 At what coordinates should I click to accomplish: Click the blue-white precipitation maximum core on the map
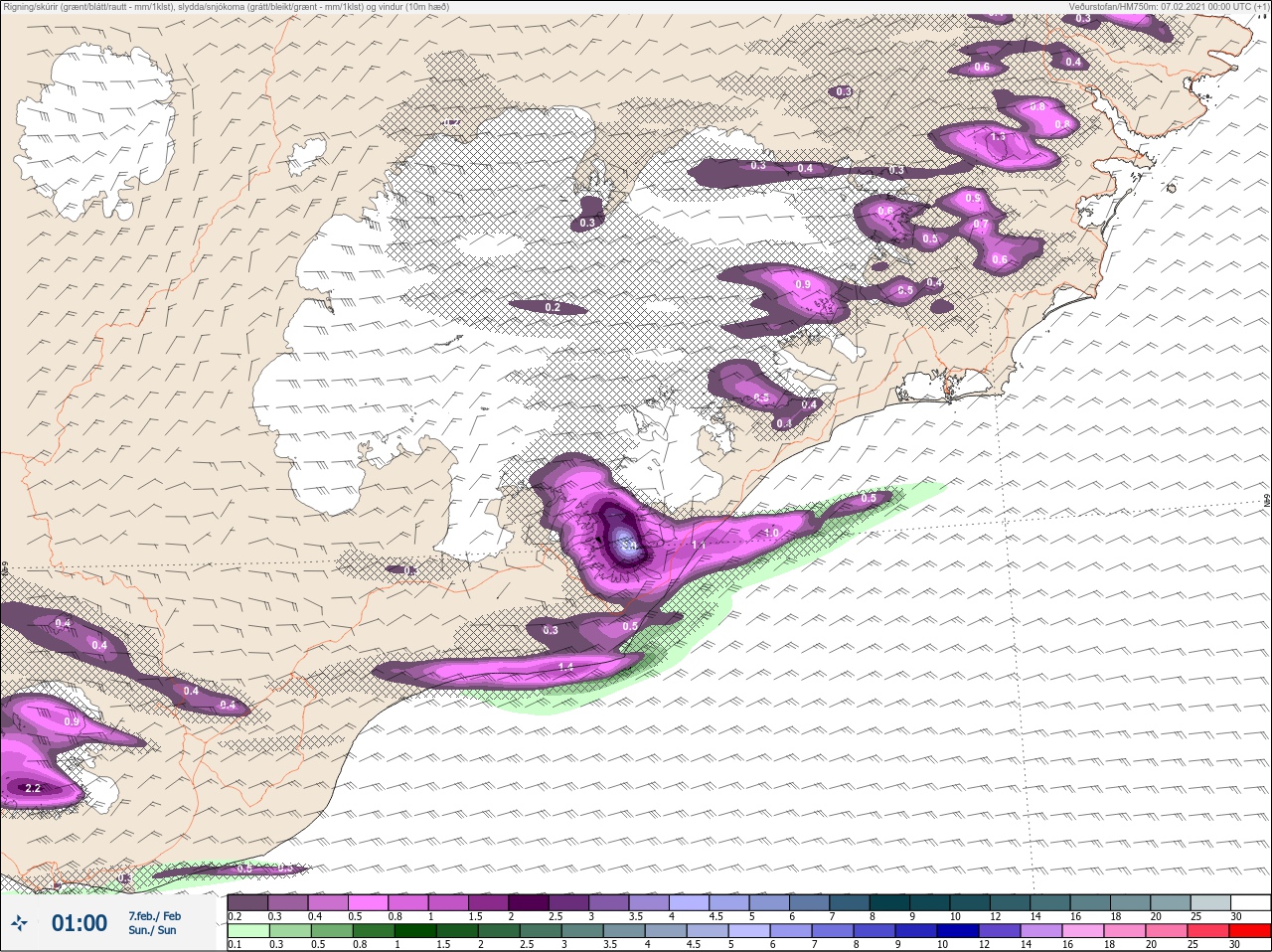(624, 542)
